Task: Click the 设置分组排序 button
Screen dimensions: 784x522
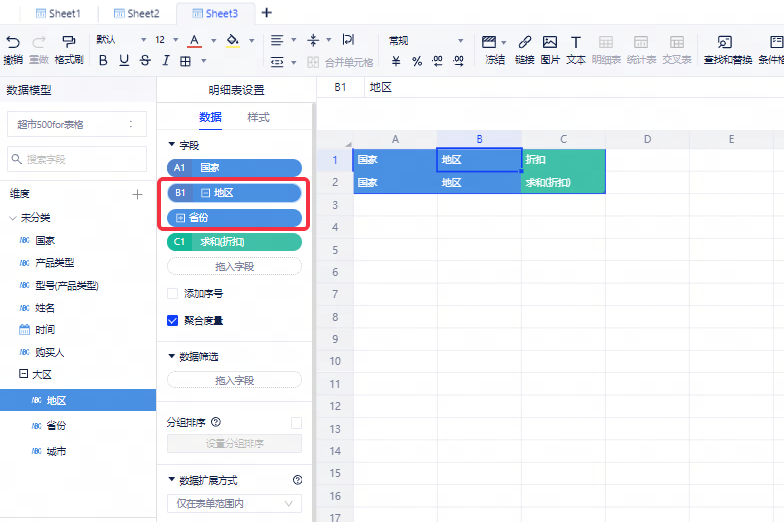Action: click(234, 444)
